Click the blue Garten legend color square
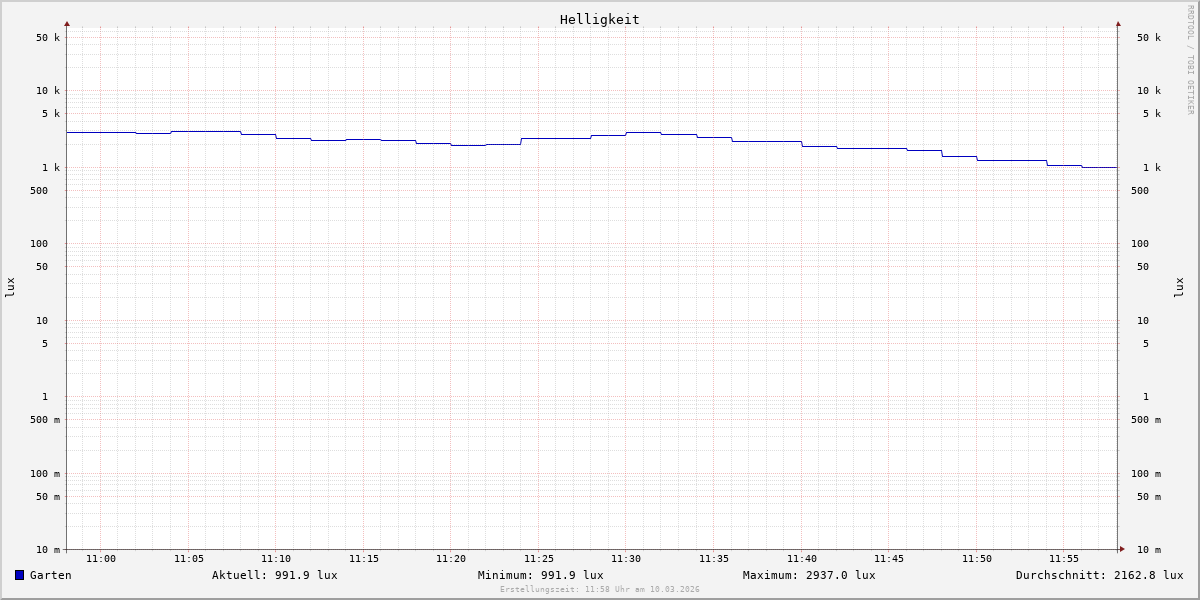 (x=19, y=575)
